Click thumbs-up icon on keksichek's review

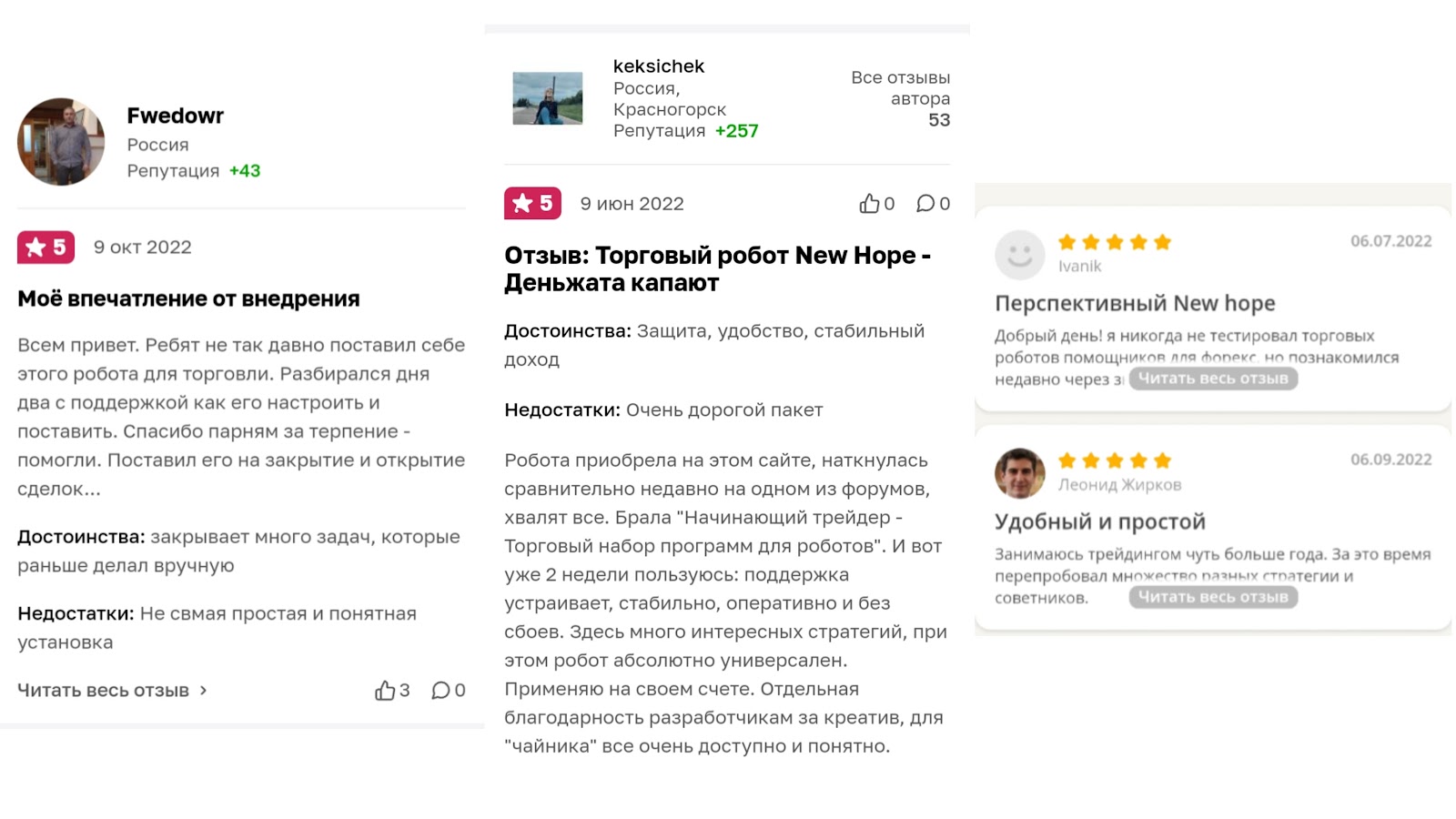click(x=869, y=204)
